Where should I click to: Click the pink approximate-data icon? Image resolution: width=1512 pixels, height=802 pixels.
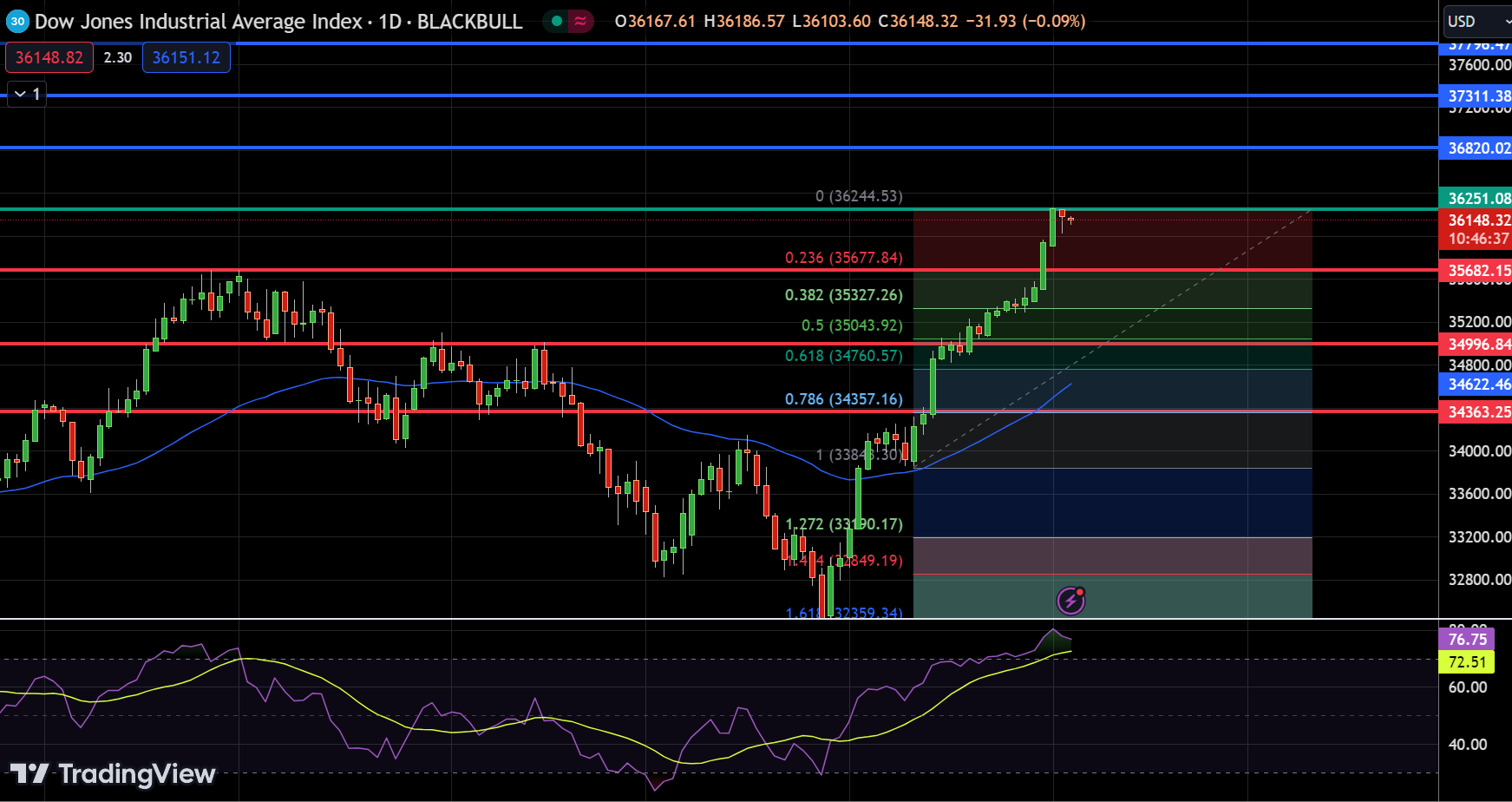(x=580, y=21)
